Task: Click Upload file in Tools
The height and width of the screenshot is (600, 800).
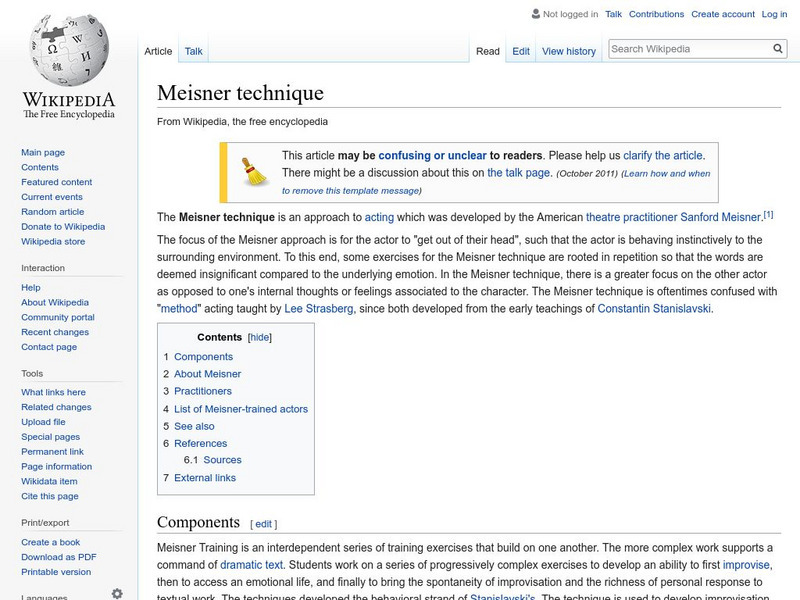Action: (43, 421)
